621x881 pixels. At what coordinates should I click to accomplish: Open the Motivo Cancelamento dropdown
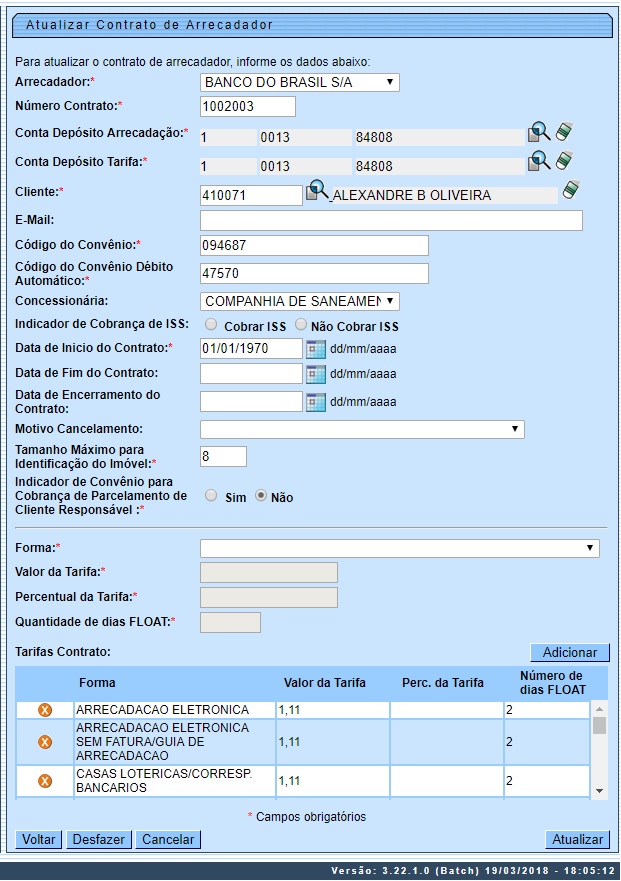click(362, 429)
